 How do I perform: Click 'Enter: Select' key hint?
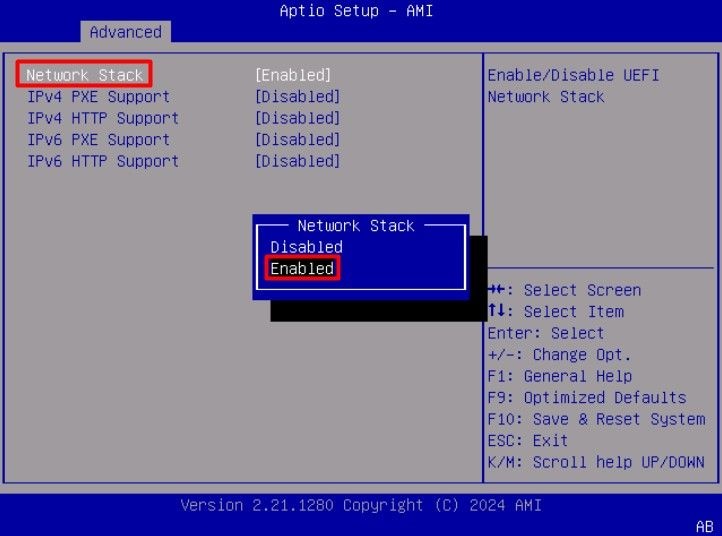[x=546, y=333]
